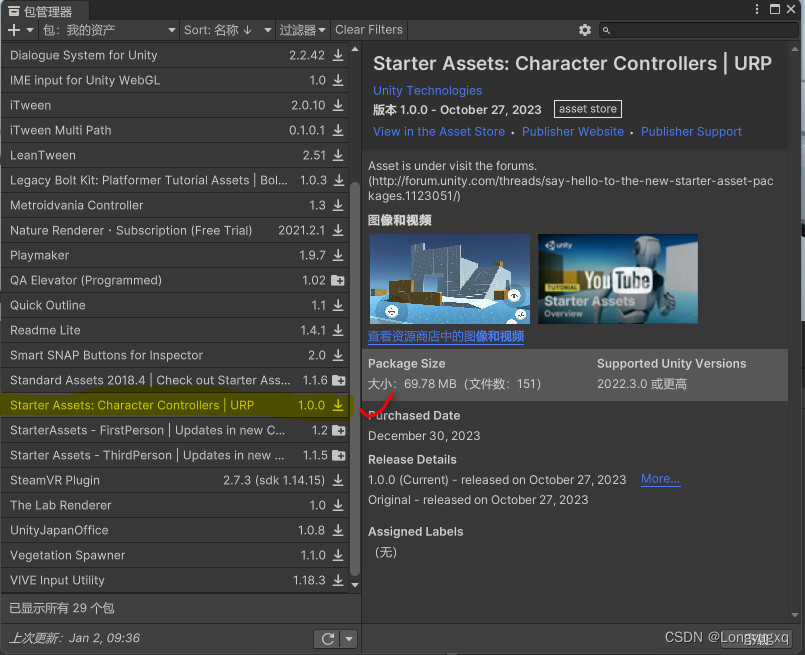Download Dialogue System for Unity package
The height and width of the screenshot is (655, 805).
[340, 55]
